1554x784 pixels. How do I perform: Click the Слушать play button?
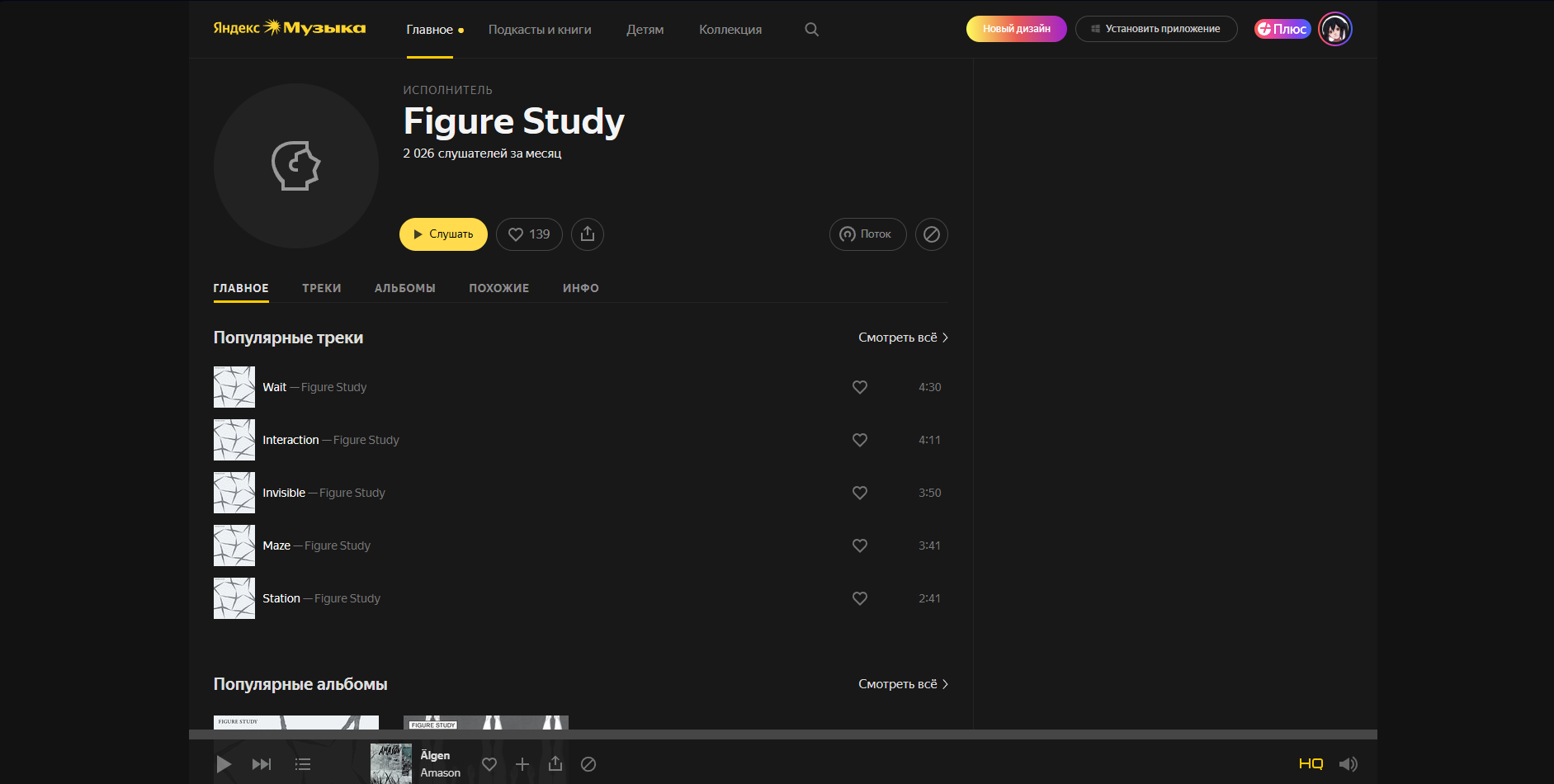tap(443, 234)
